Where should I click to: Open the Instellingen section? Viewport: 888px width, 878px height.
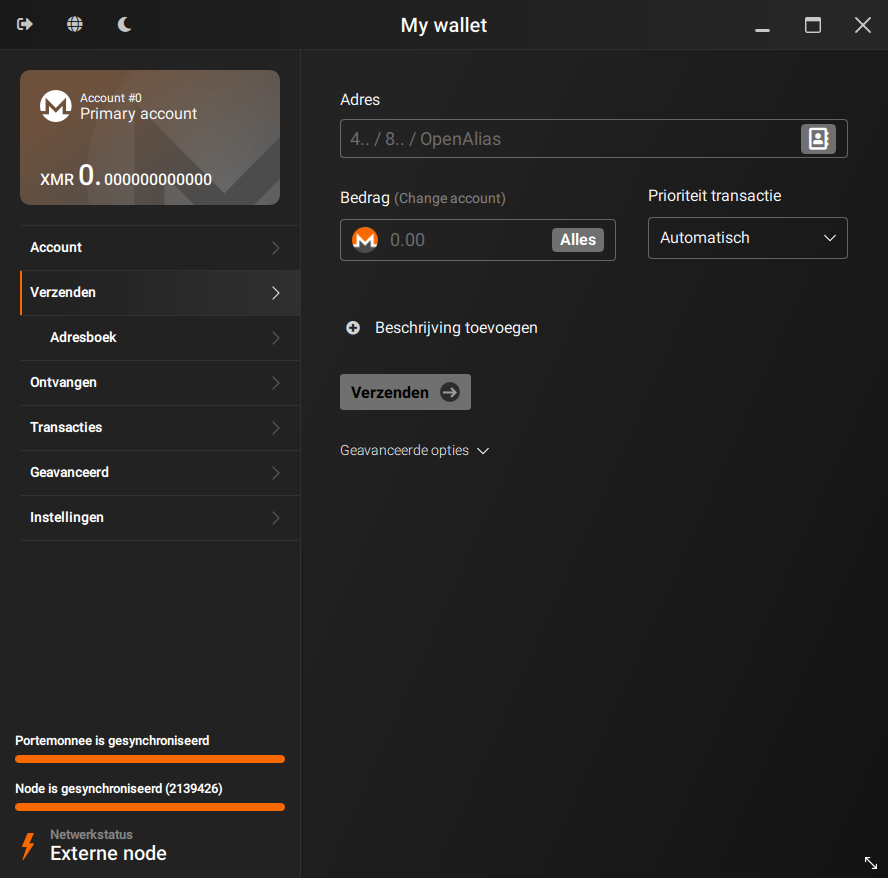150,517
